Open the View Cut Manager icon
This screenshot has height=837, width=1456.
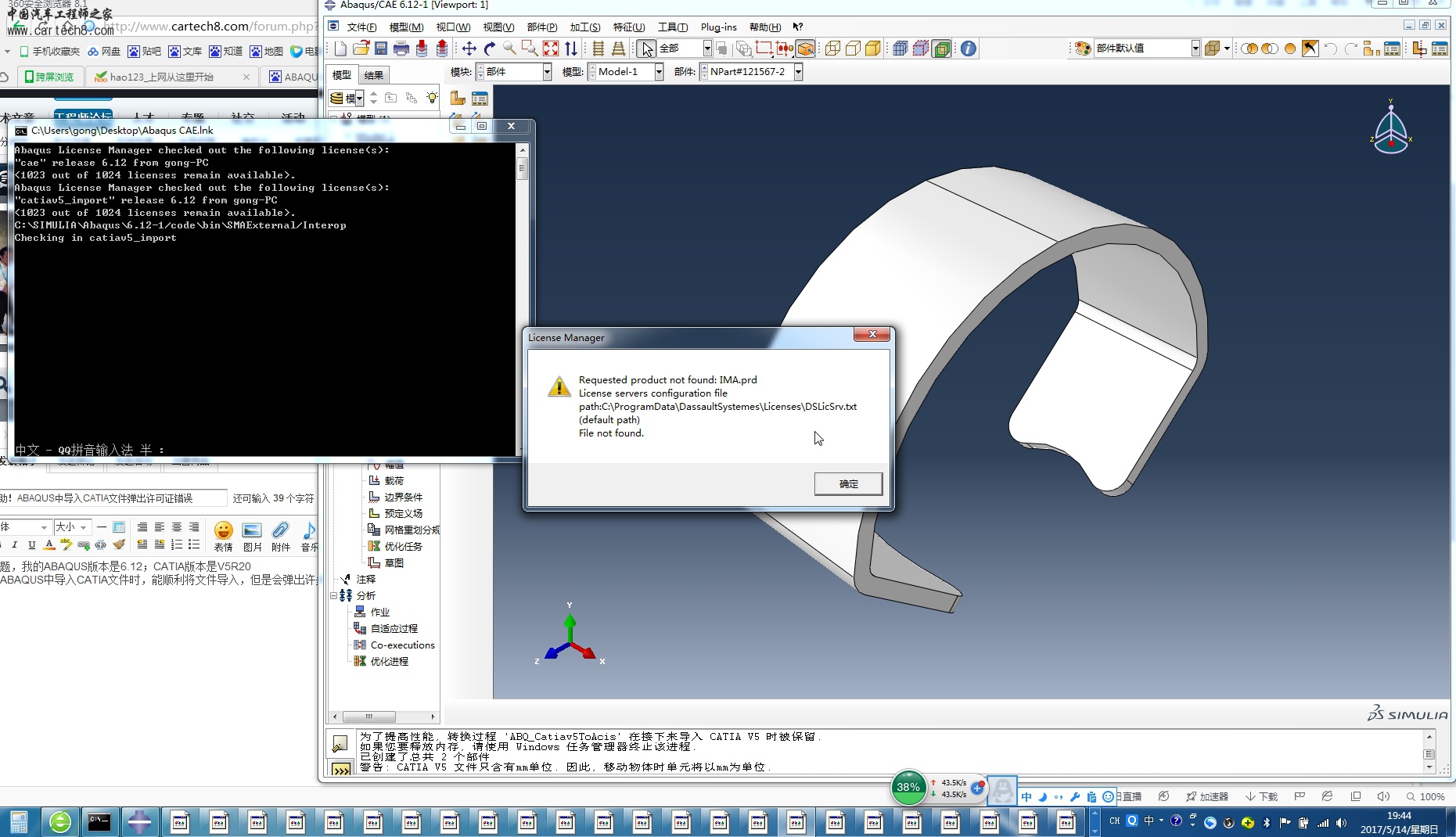point(1440,48)
